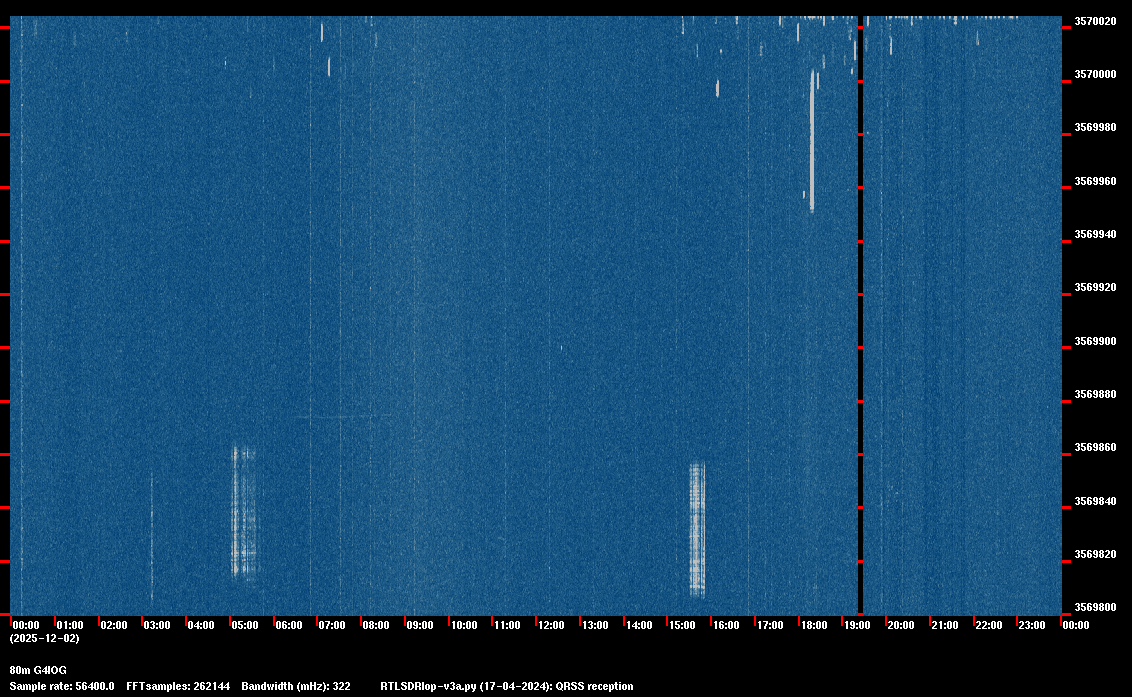Click the 17:00 time label
1132x697 pixels.
770,625
